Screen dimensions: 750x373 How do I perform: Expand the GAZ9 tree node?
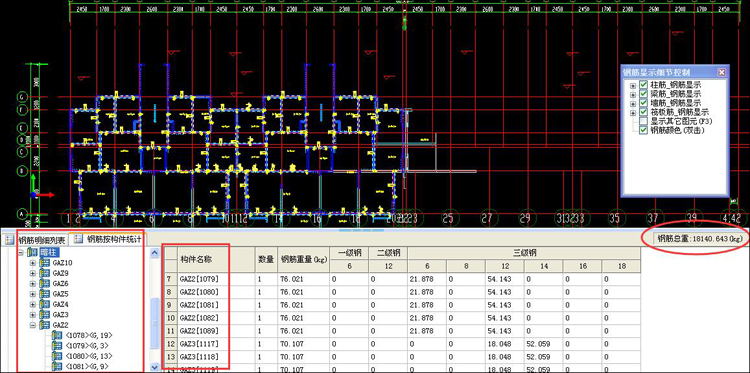33,274
